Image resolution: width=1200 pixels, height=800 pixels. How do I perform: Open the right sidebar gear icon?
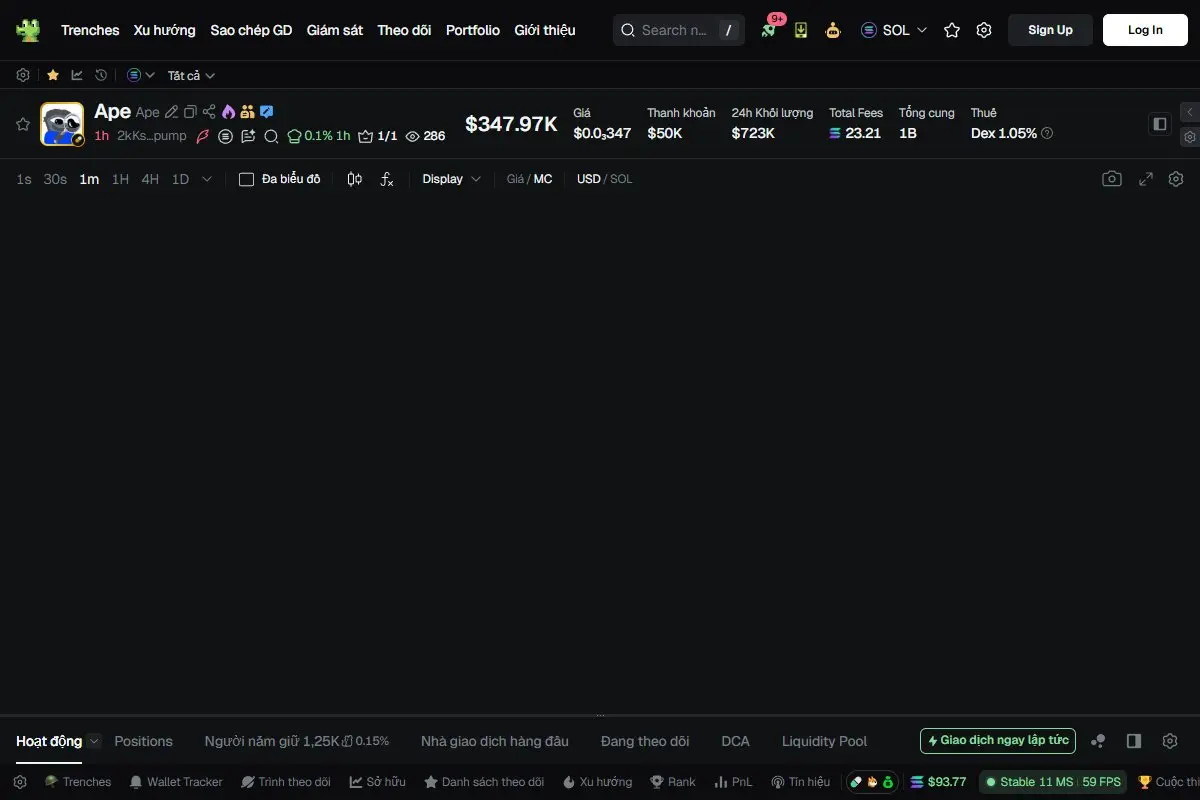(1190, 137)
